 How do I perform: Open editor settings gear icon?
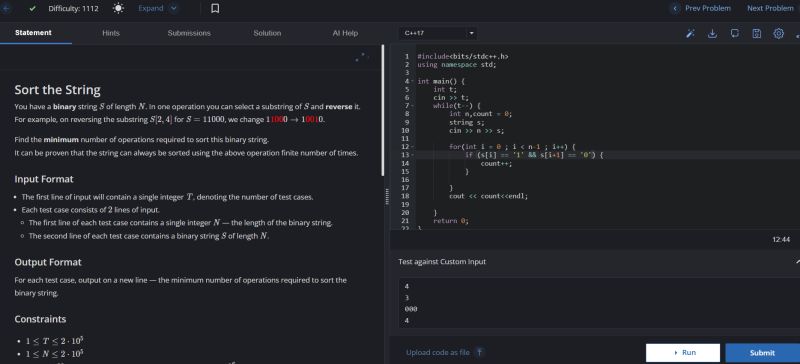(x=779, y=33)
